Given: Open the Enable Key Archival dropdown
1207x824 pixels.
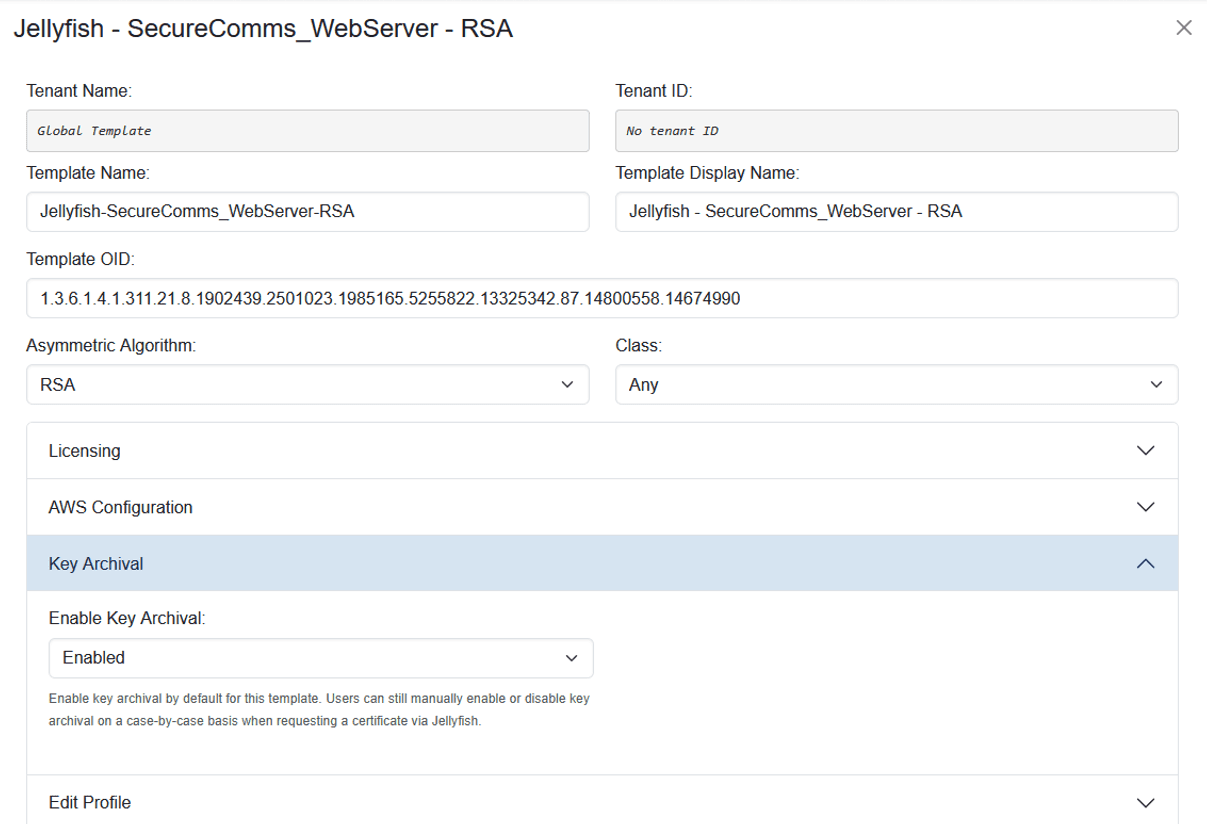Looking at the screenshot, I should click(320, 658).
